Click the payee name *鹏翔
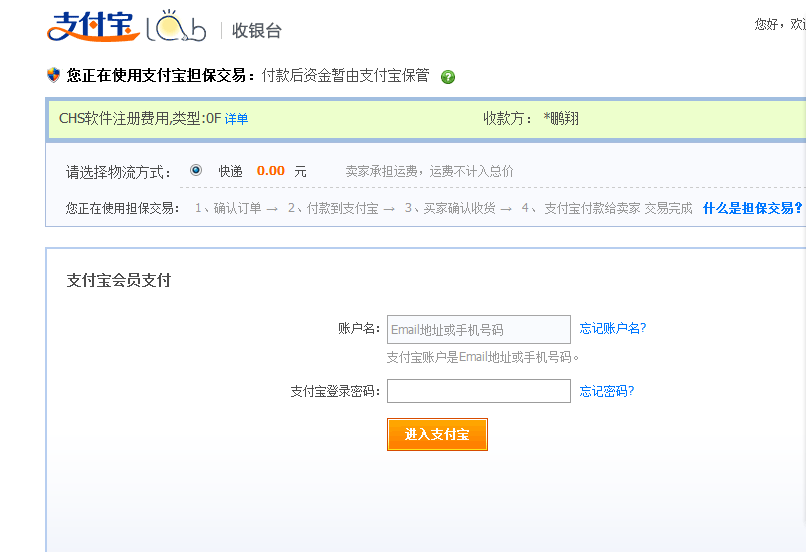 click(x=561, y=119)
